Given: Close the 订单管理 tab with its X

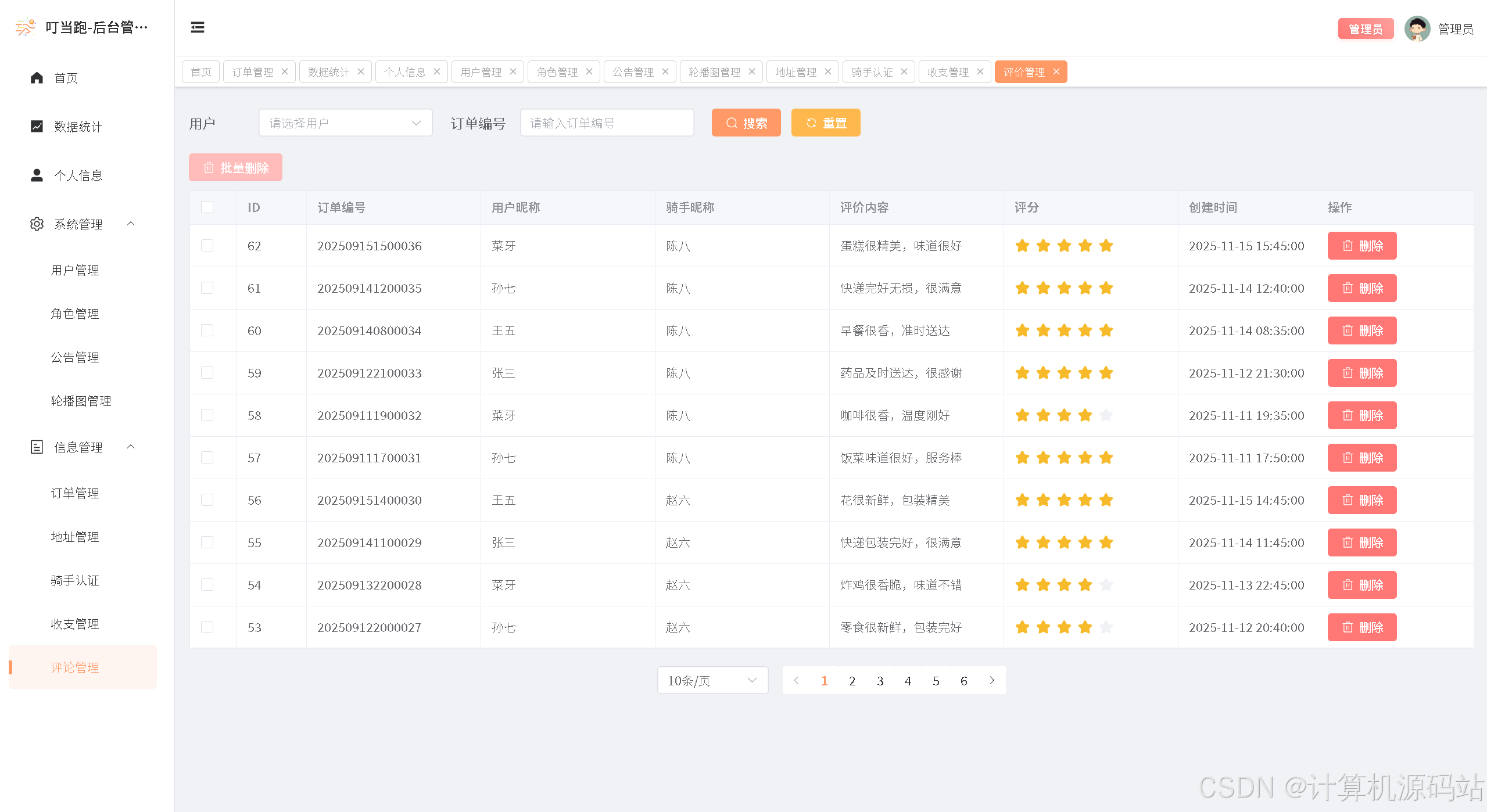Looking at the screenshot, I should point(285,71).
